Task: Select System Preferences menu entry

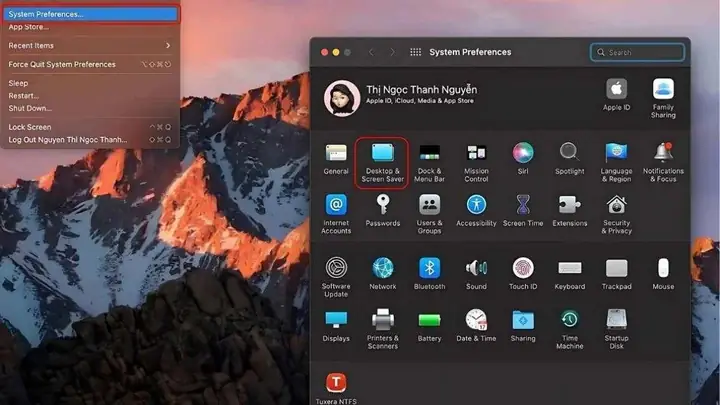Action: point(90,14)
